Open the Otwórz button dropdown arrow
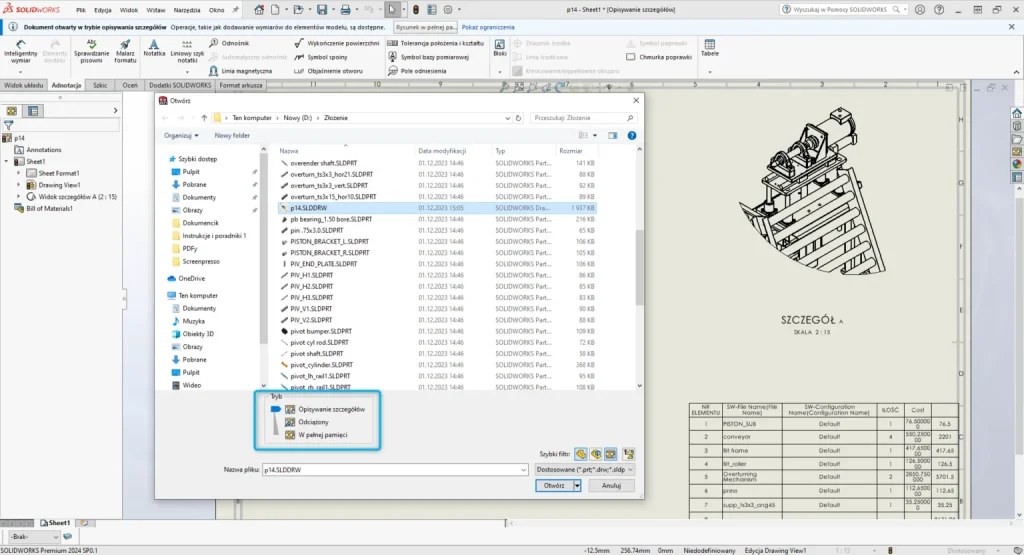 (577, 486)
